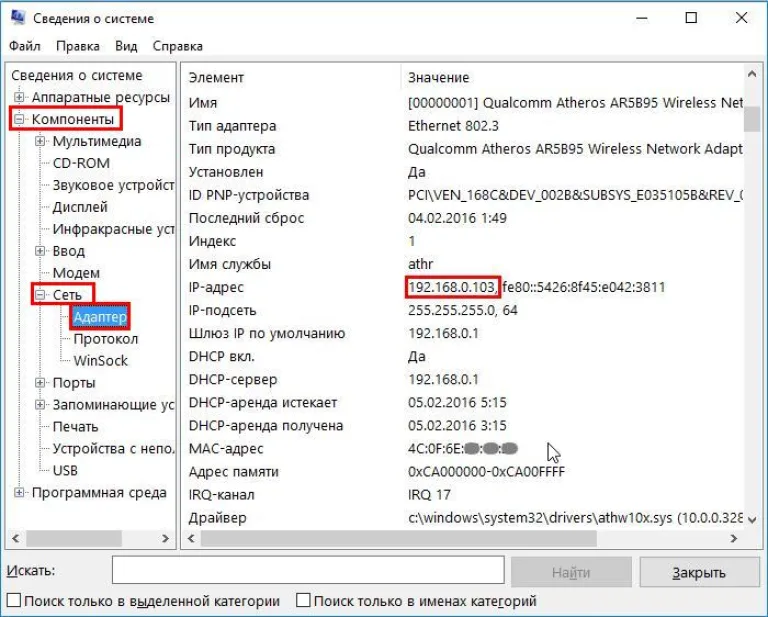Expand the Аппаратные ресурсы node

coord(19,97)
